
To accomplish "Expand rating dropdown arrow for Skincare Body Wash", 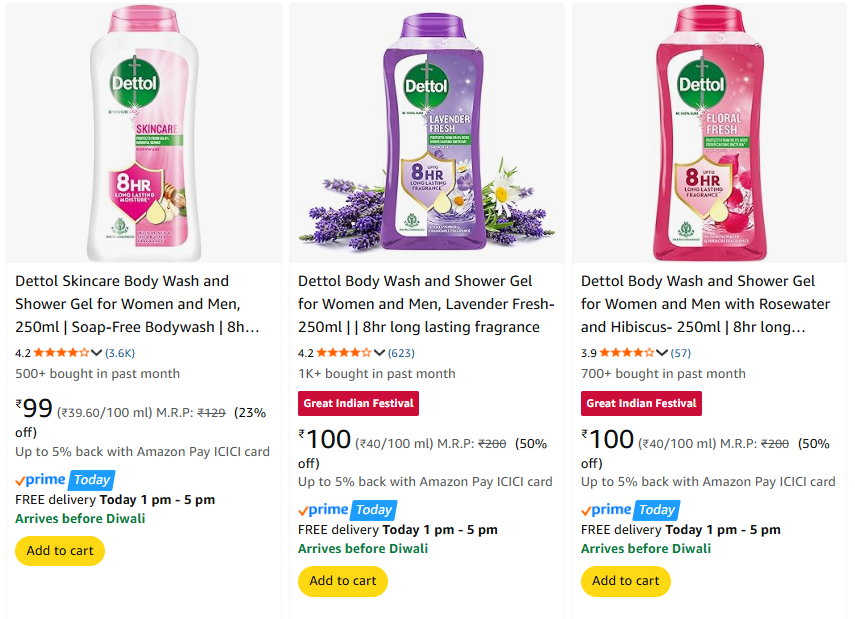I will (x=97, y=352).
